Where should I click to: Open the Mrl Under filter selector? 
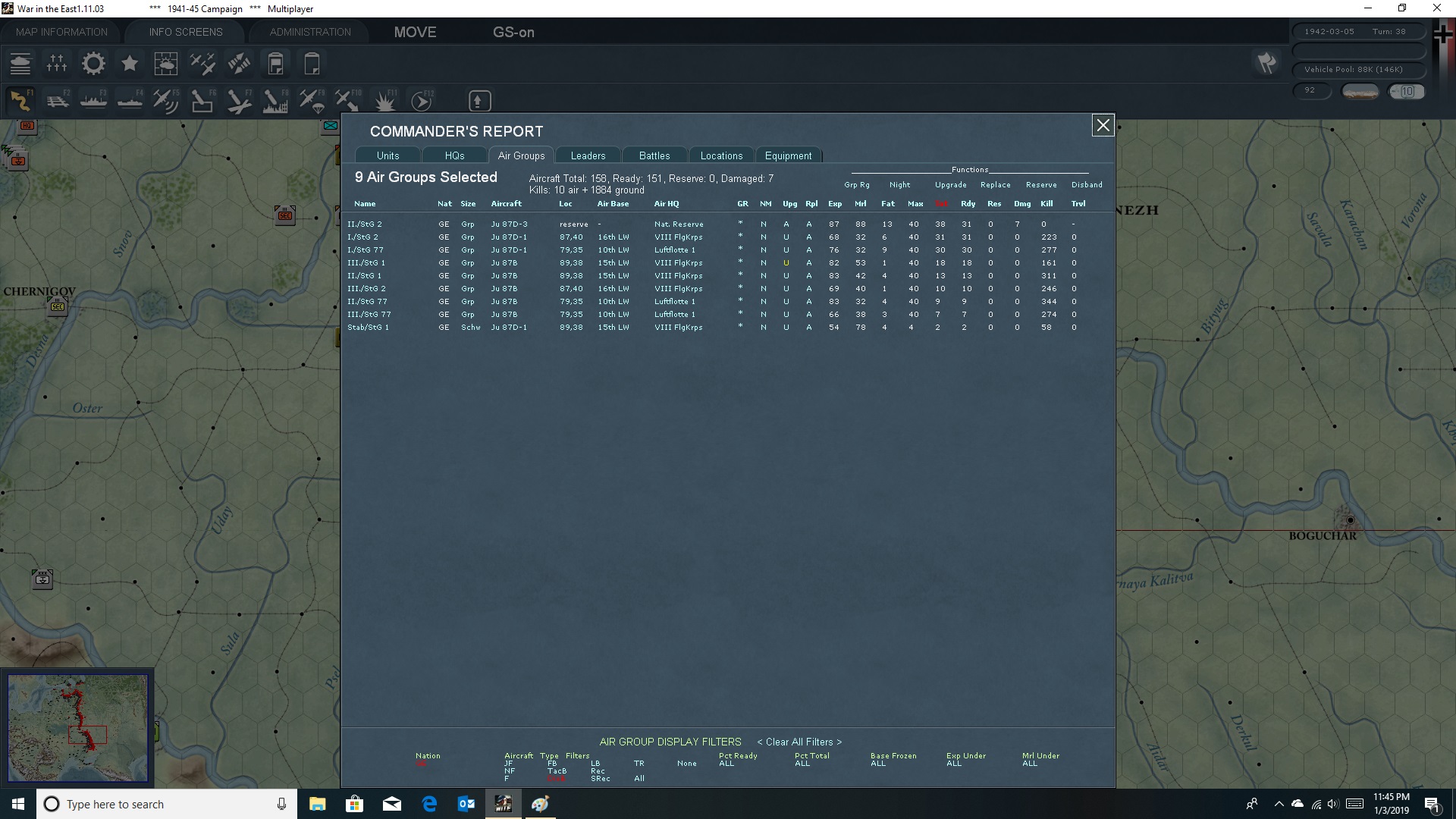tap(1030, 764)
